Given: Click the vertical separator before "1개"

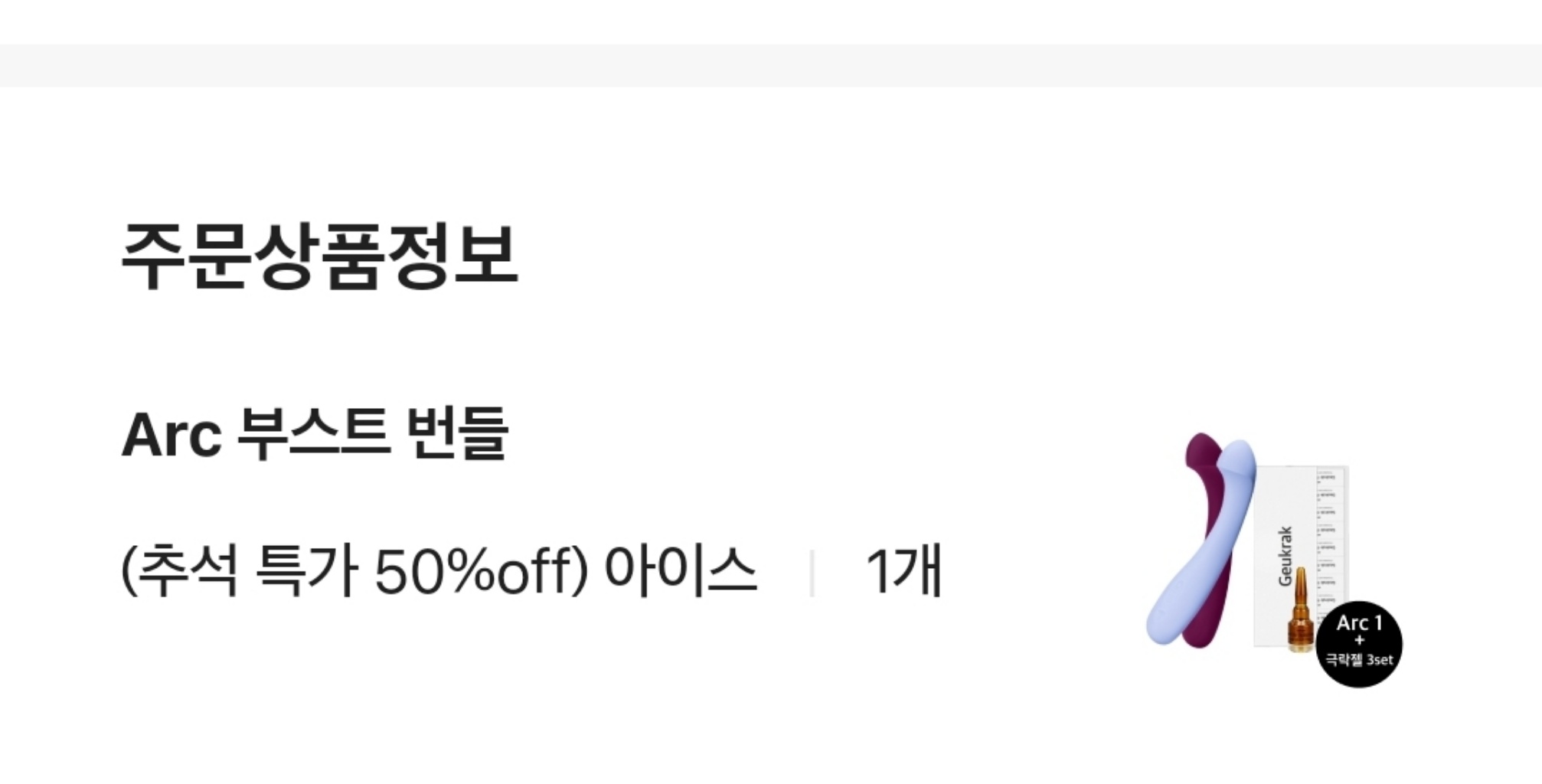Looking at the screenshot, I should point(812,572).
